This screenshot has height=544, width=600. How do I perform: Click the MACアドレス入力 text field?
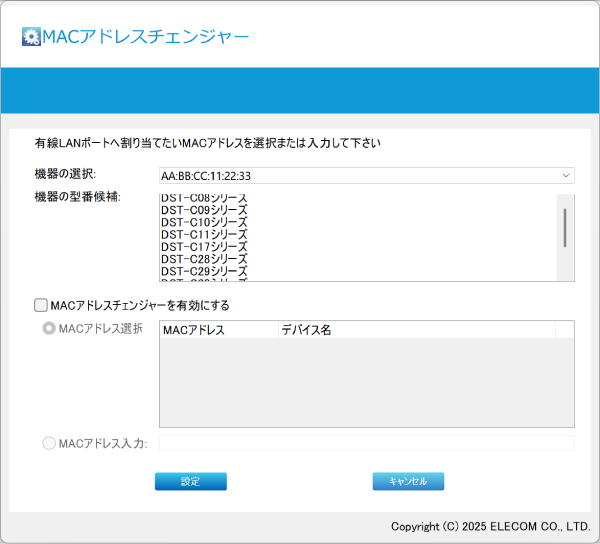click(x=366, y=443)
